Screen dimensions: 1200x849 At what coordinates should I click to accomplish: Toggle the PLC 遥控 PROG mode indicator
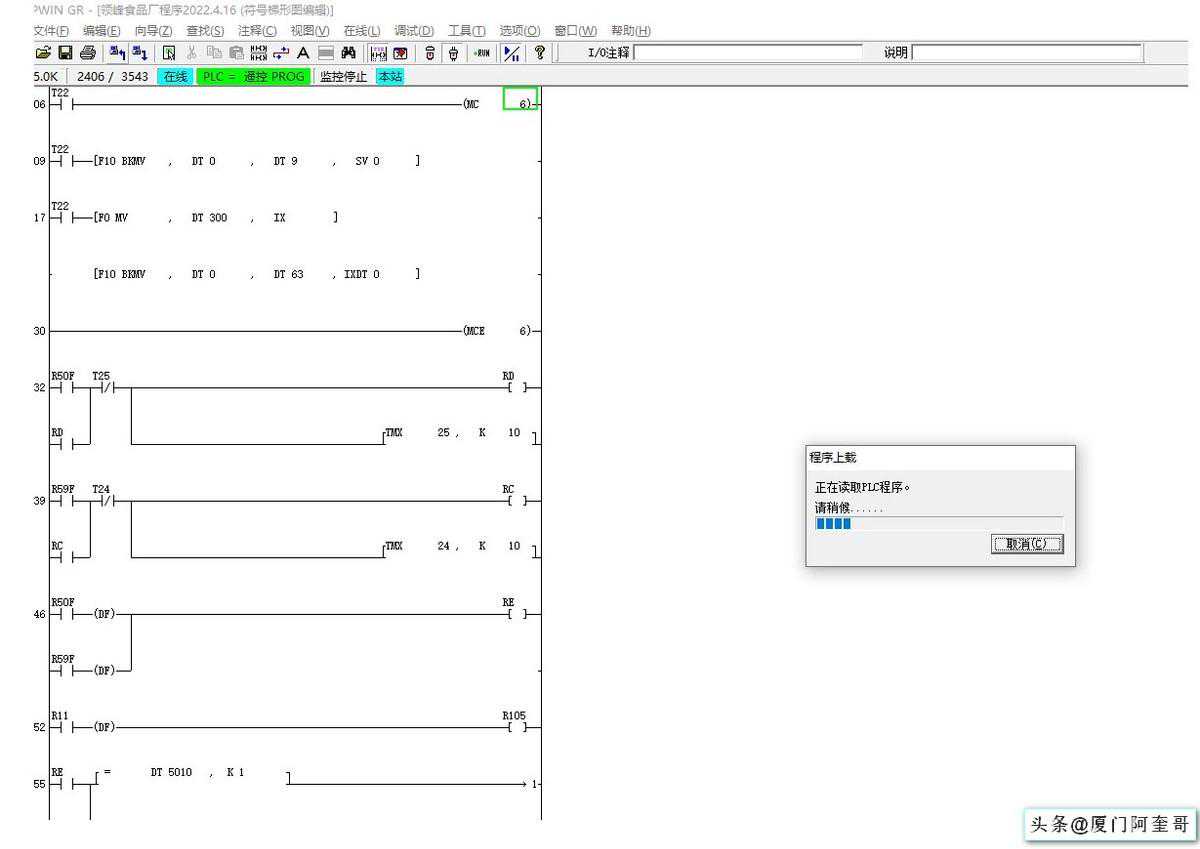253,77
